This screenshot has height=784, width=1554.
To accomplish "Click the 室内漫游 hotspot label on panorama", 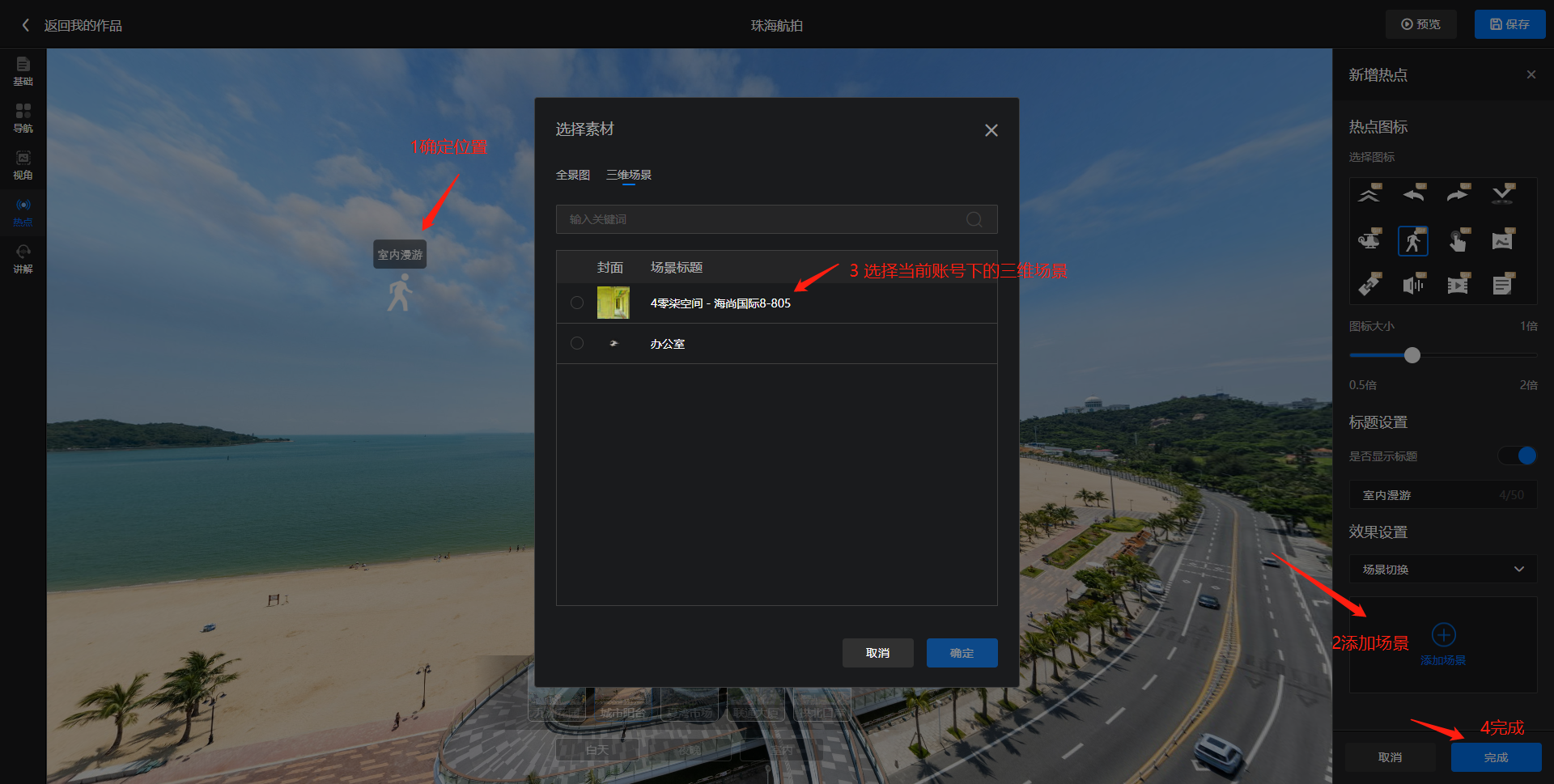I will 400,254.
